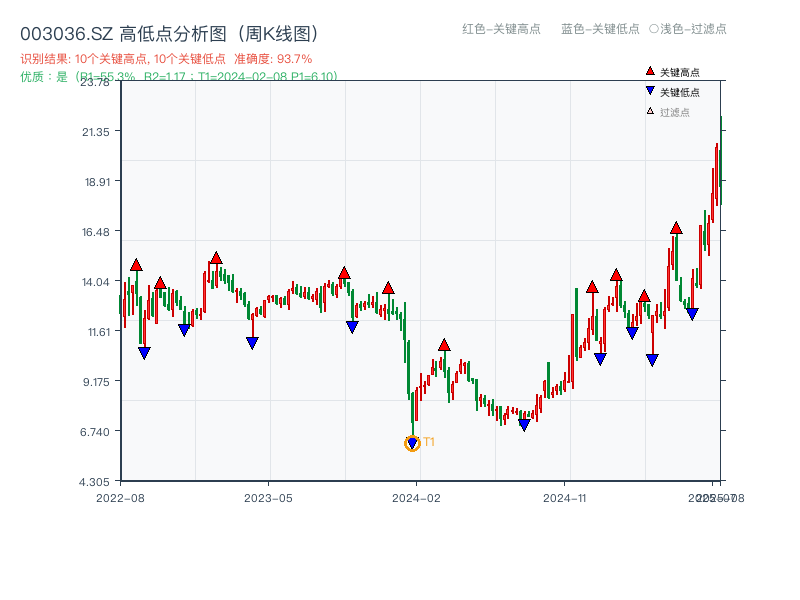Click the 21.35 price axis label
The height and width of the screenshot is (600, 800).
pyautogui.click(x=96, y=132)
